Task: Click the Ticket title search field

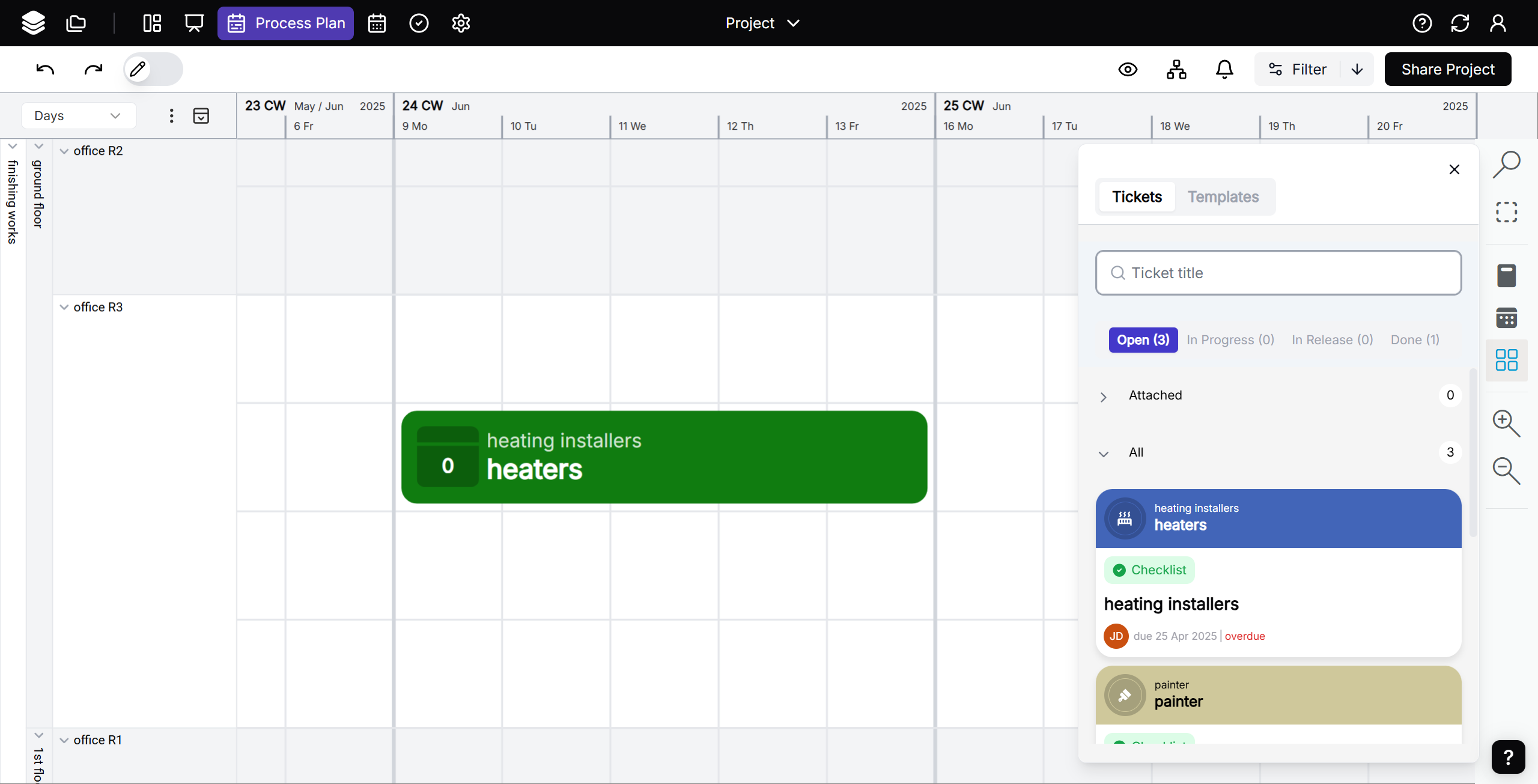Action: (x=1278, y=273)
